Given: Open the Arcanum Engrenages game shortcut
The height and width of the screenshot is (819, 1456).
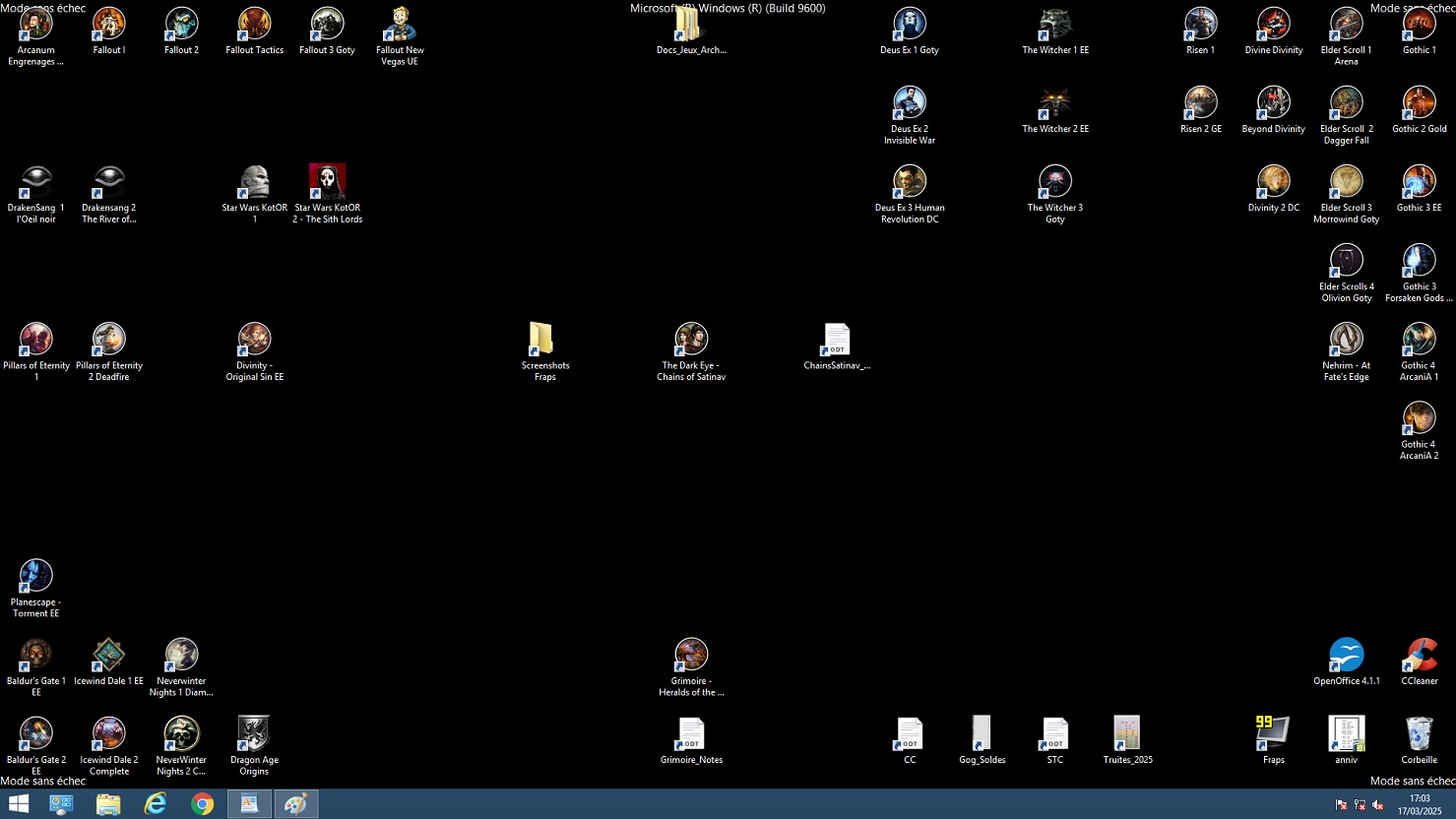Looking at the screenshot, I should coord(36,24).
